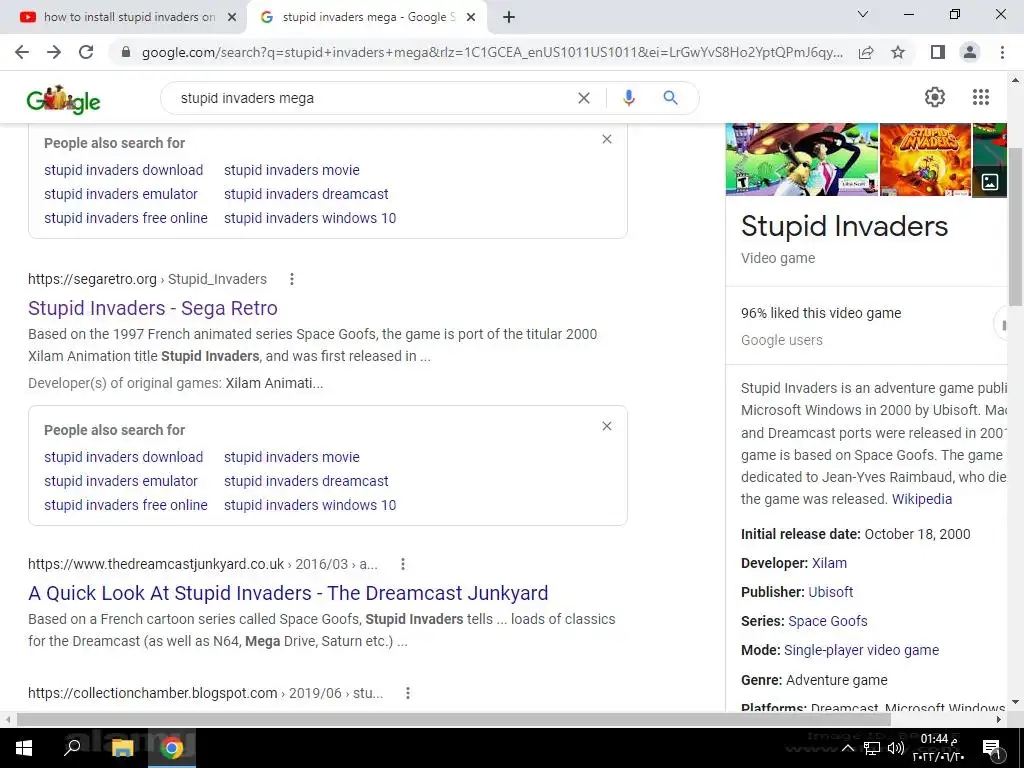View site information lock icon
Screen dimensions: 1024x768
click(x=126, y=52)
